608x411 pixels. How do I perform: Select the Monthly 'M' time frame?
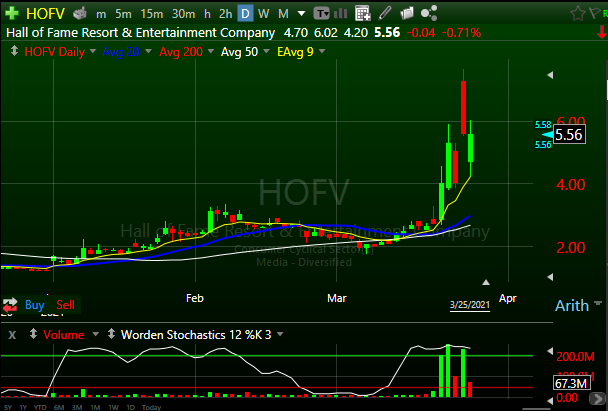283,14
